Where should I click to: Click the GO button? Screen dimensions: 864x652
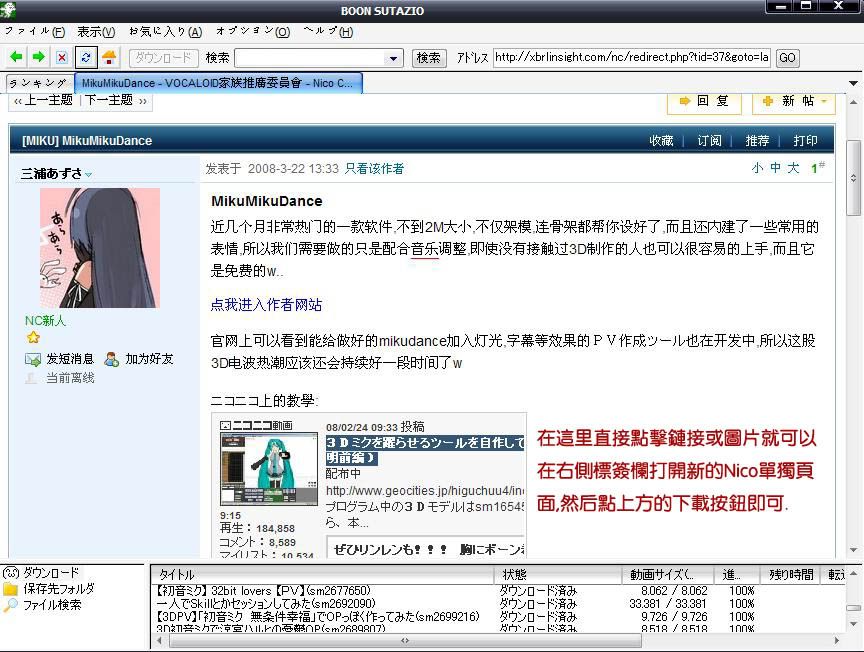787,58
